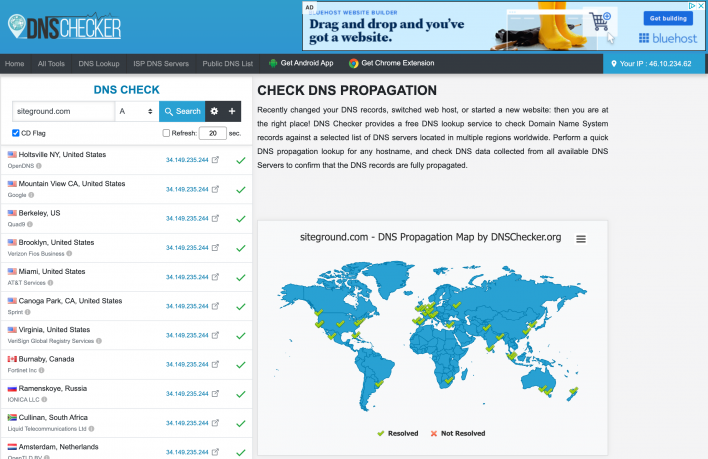Open external link icon in Mountain View CA row
This screenshot has height=459, width=708.
(215, 189)
